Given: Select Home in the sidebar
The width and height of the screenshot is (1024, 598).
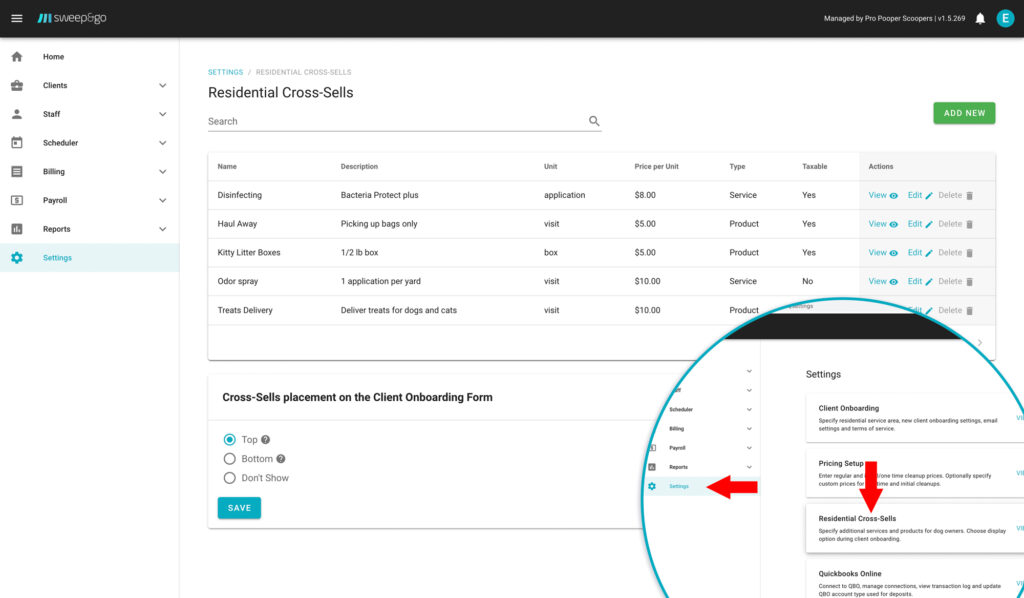Looking at the screenshot, I should [52, 57].
